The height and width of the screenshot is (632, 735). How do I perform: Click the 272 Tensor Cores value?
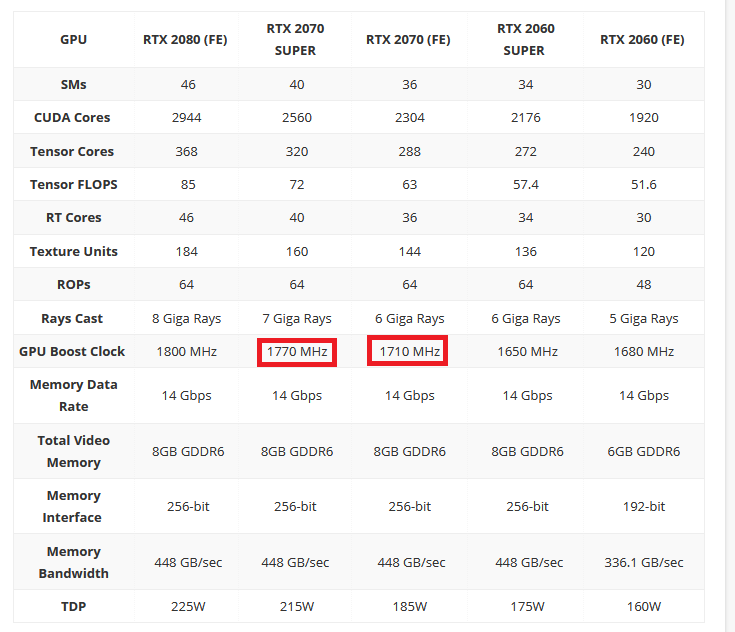click(x=525, y=151)
